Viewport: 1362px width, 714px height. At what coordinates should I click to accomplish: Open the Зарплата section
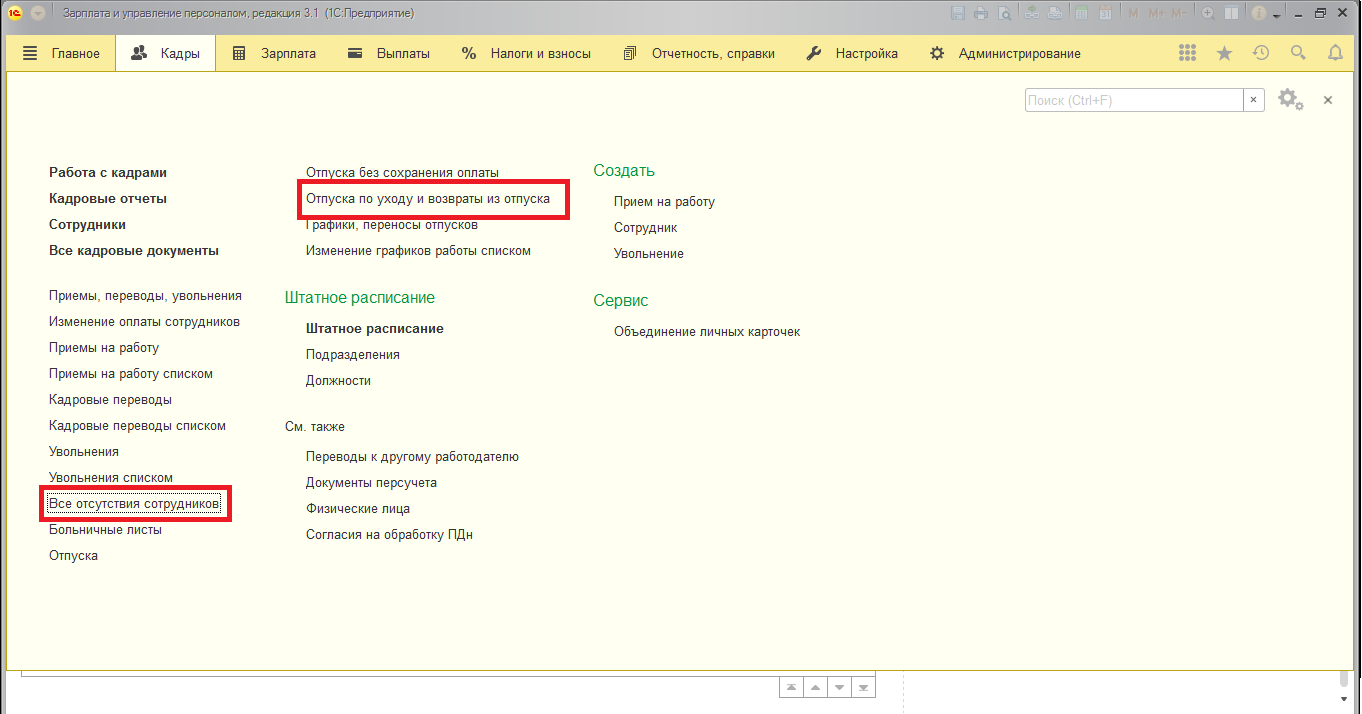274,53
